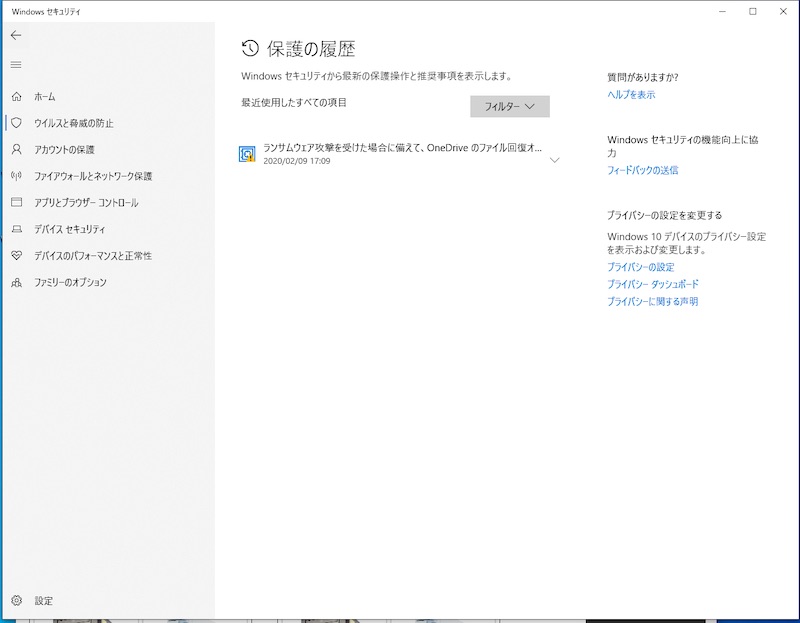800x623 pixels.
Task: Click the device performance heart icon
Action: [16, 256]
